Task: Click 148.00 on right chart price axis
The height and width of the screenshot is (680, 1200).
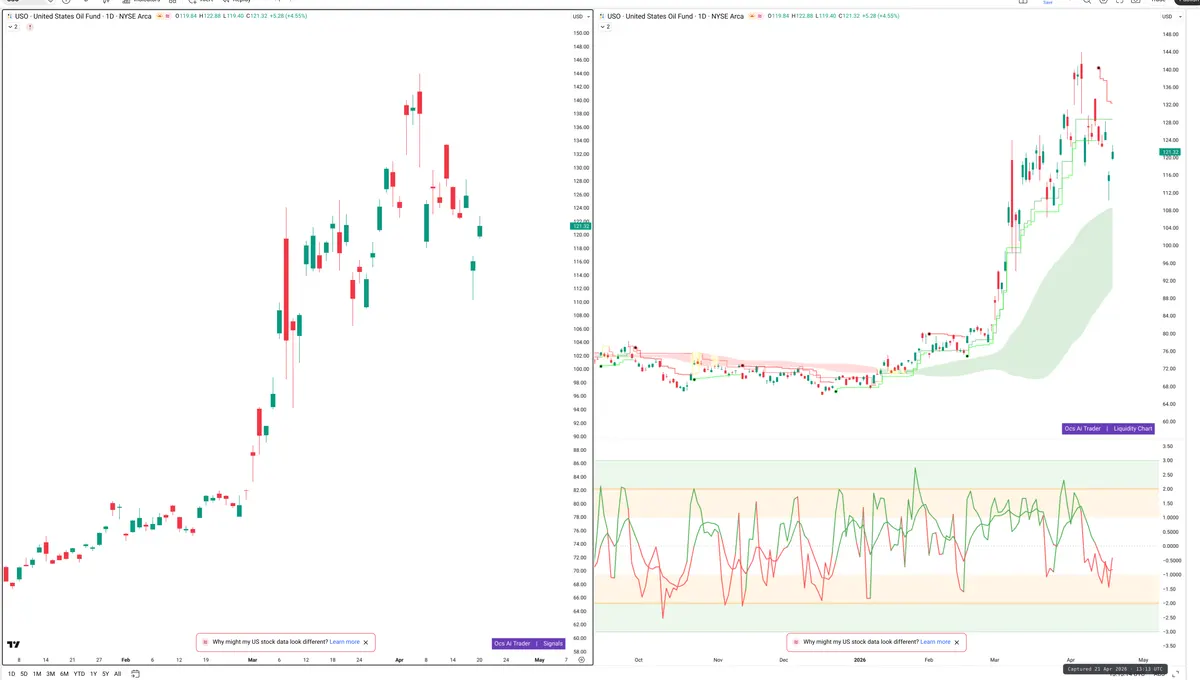Action: [1170, 34]
